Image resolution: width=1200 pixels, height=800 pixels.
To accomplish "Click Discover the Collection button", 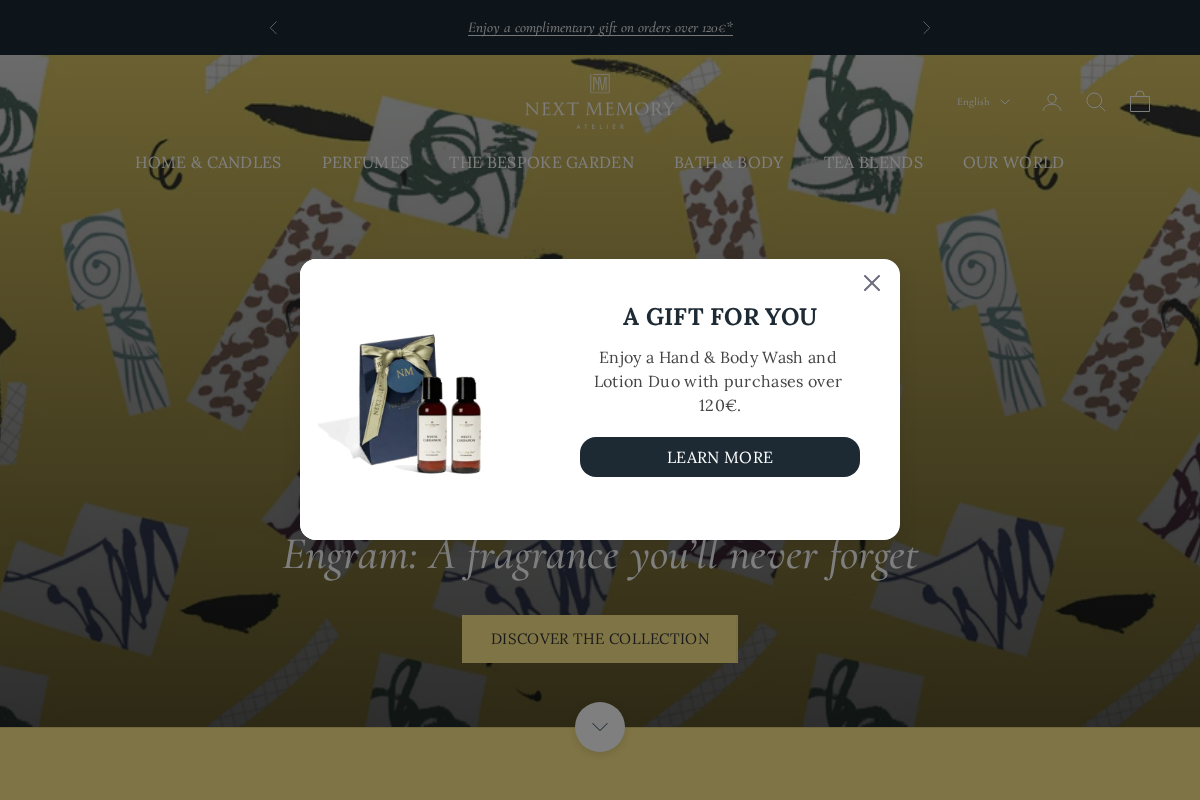I will coord(600,639).
